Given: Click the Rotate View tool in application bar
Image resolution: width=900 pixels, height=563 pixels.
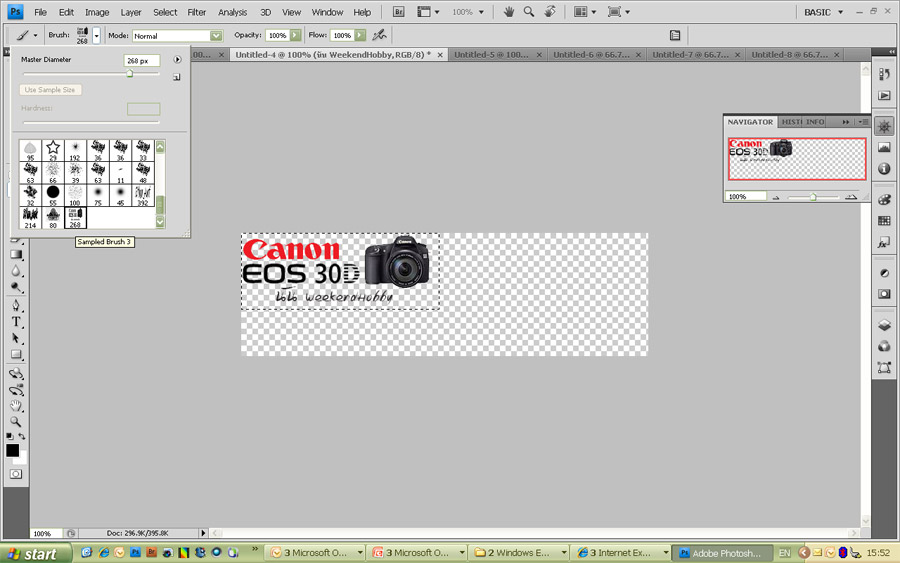Looking at the screenshot, I should (549, 12).
